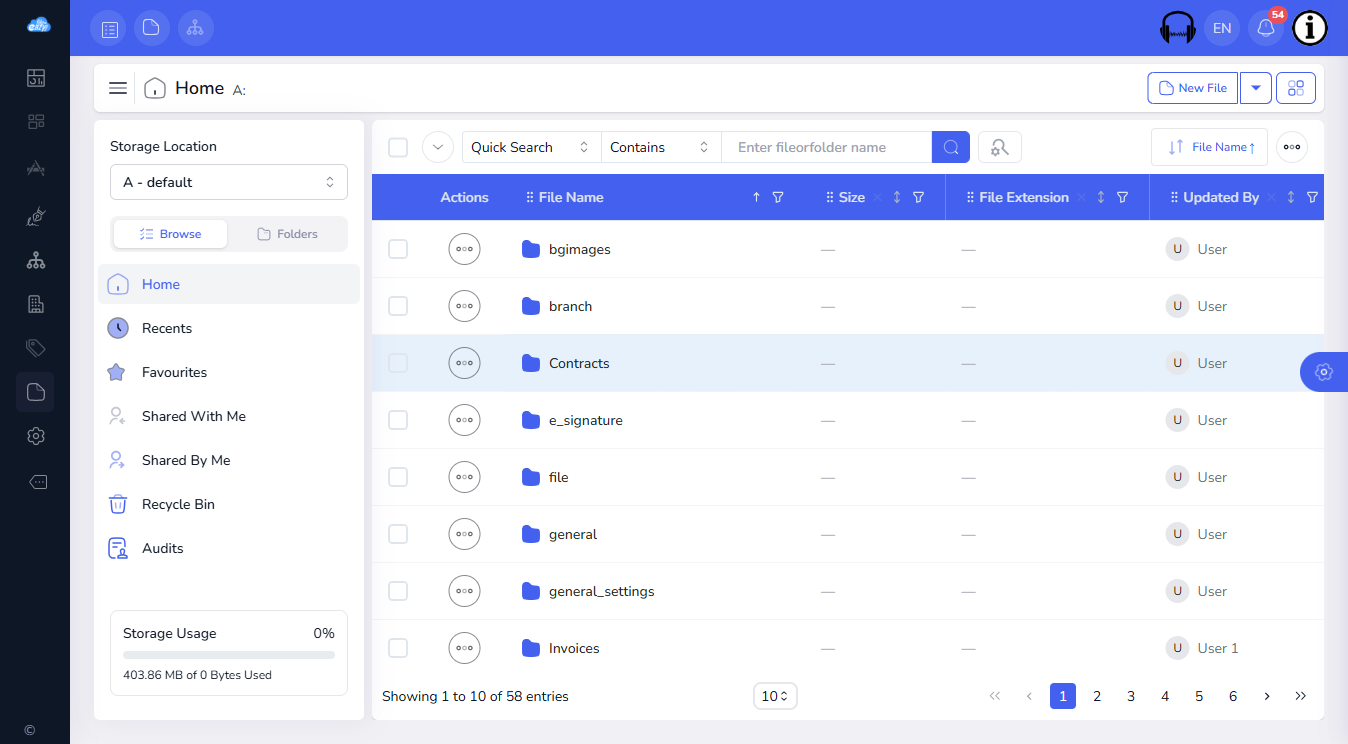Click the tags icon in left sidebar
This screenshot has width=1348, height=744.
(36, 348)
